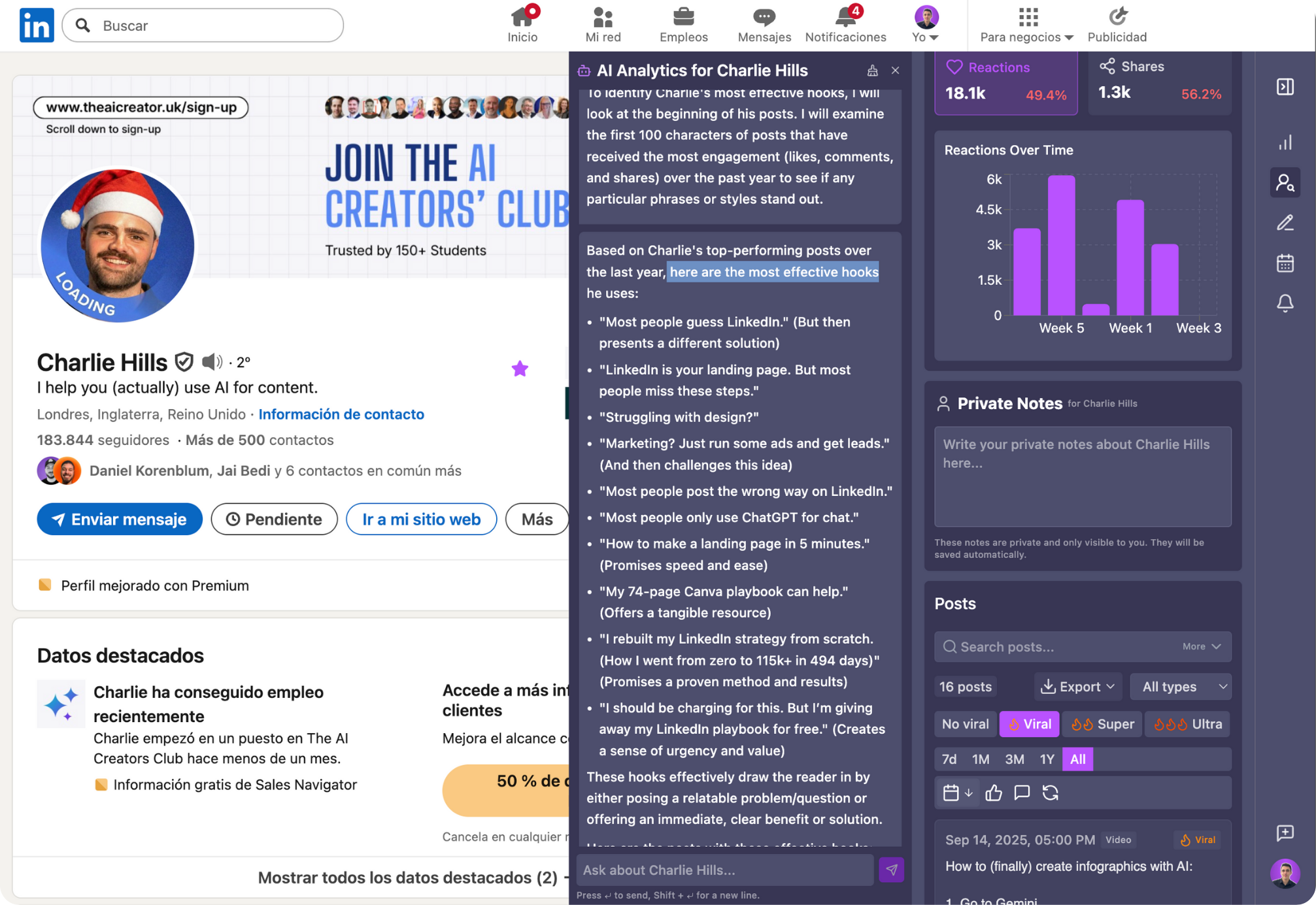
Task: Click the bell alerts icon in sidebar
Action: 1285,303
